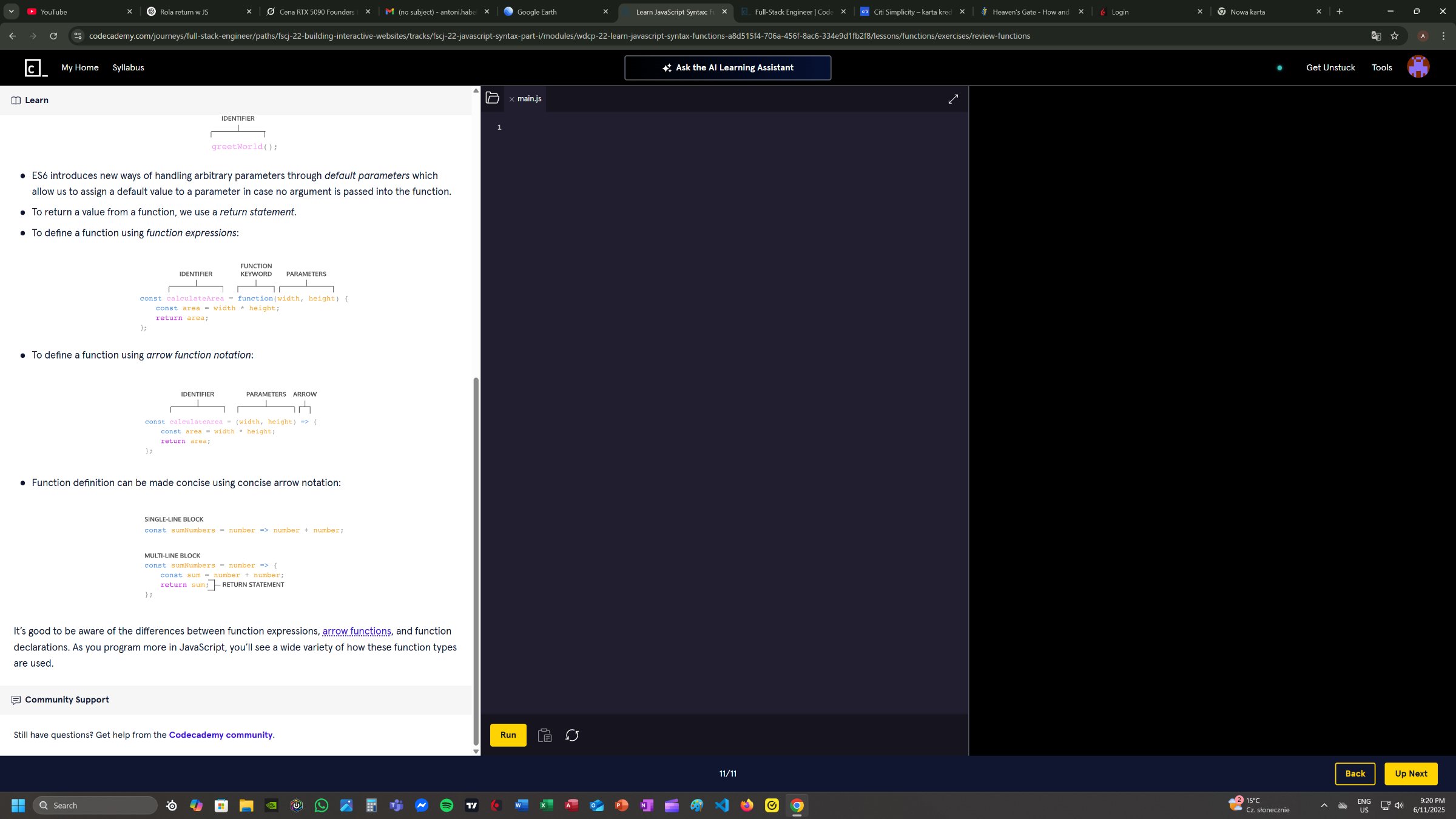Reload the page
This screenshot has width=1456, height=819.
tap(53, 36)
